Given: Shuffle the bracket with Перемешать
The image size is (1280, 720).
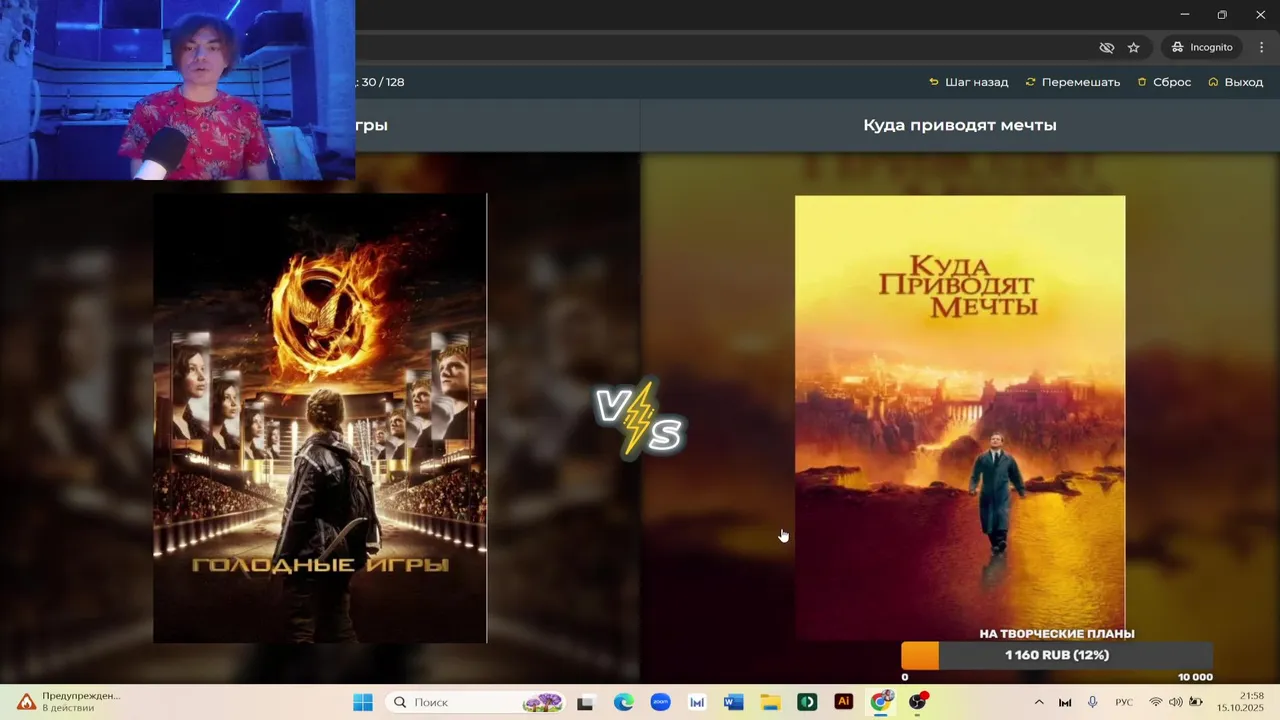Looking at the screenshot, I should [1072, 82].
